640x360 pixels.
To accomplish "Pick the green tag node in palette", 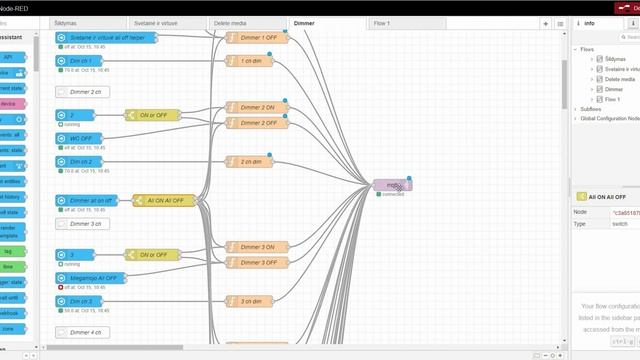I will [12, 251].
